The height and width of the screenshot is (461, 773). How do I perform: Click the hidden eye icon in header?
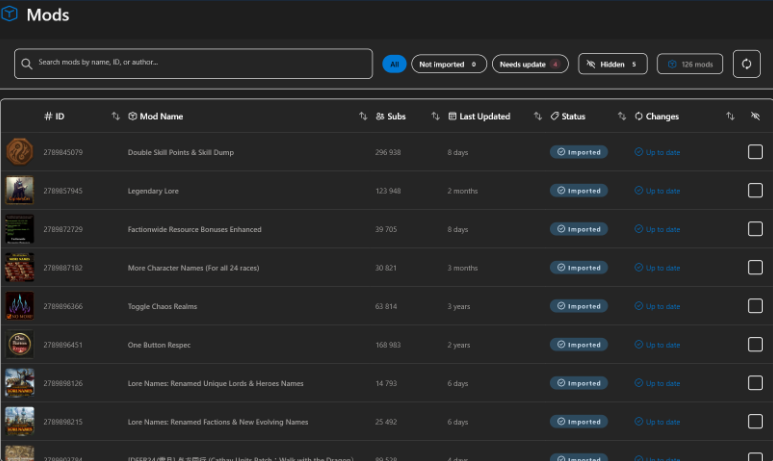click(755, 116)
